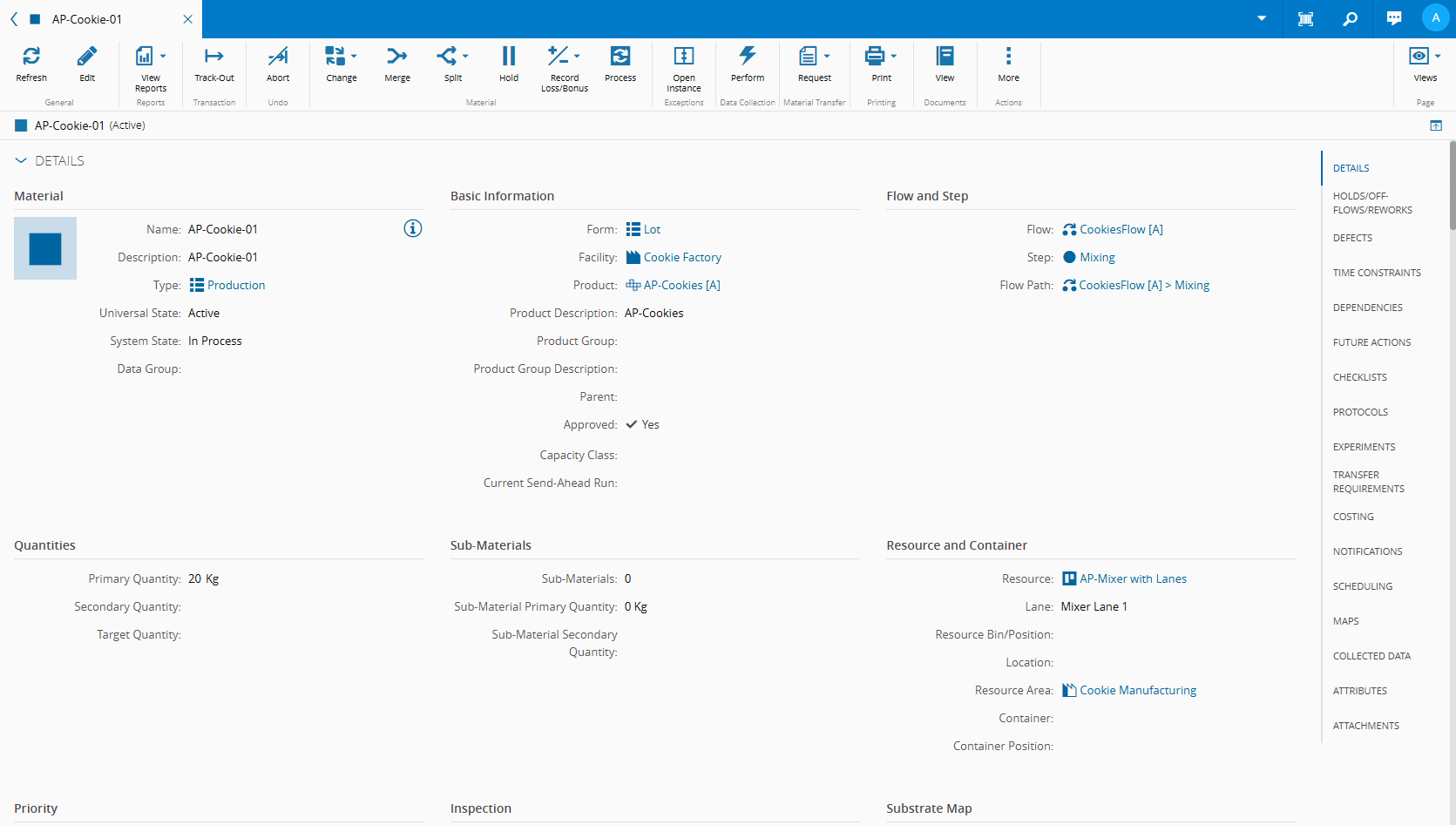1456x825 pixels.
Task: Click the barcode scanner icon
Action: coord(1305,19)
